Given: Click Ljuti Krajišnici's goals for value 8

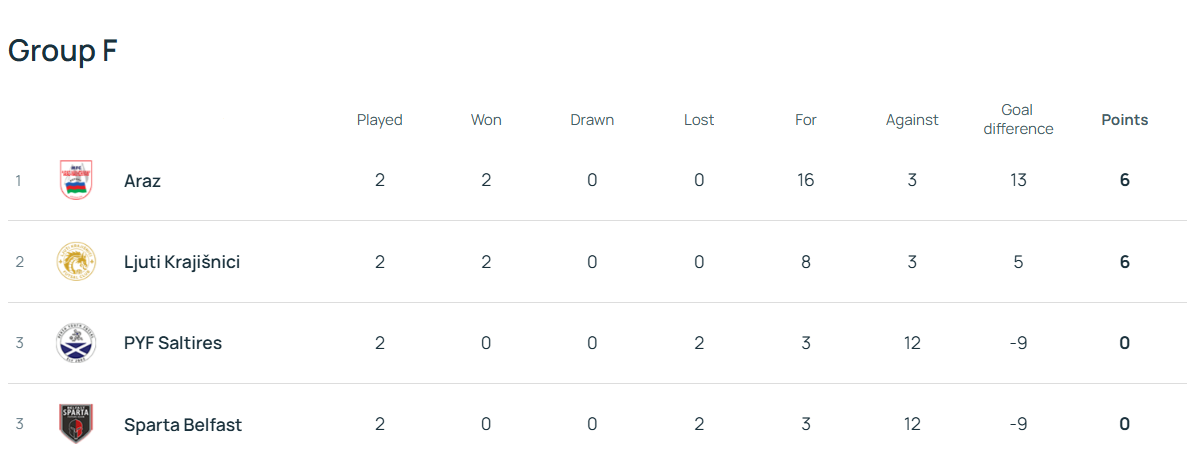Looking at the screenshot, I should click(806, 262).
